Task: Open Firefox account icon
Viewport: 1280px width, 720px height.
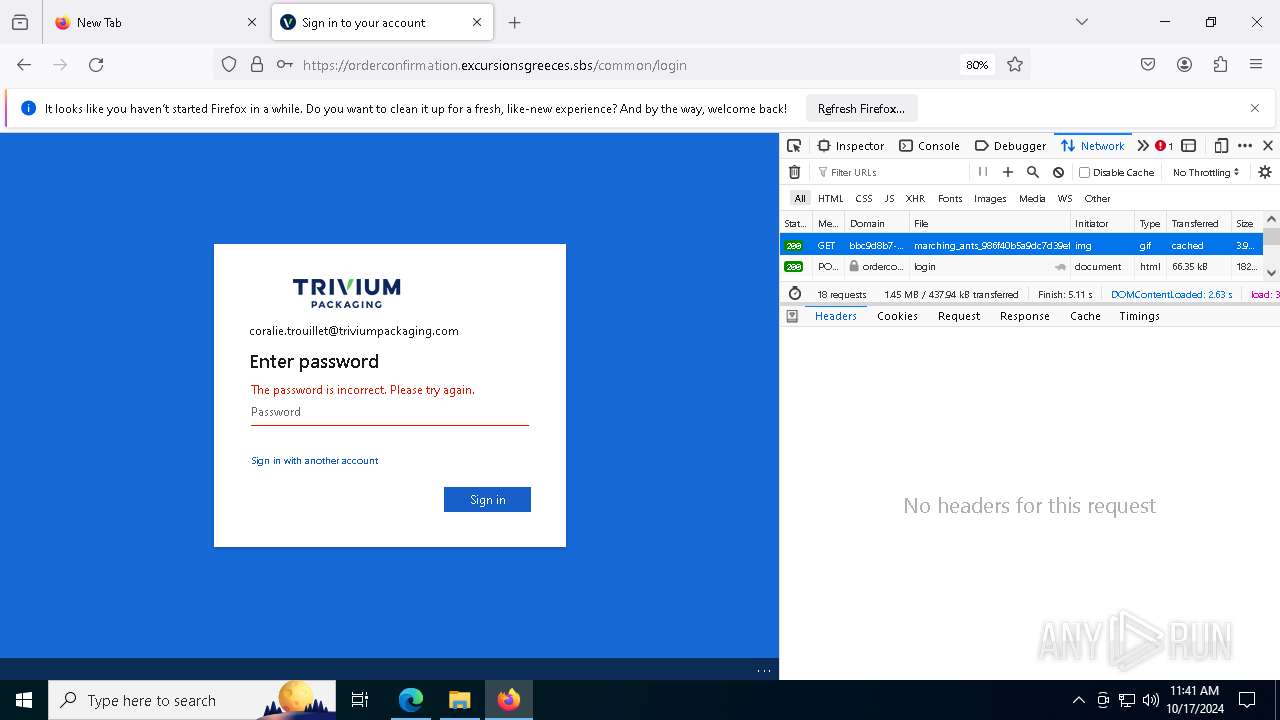Action: [1184, 65]
